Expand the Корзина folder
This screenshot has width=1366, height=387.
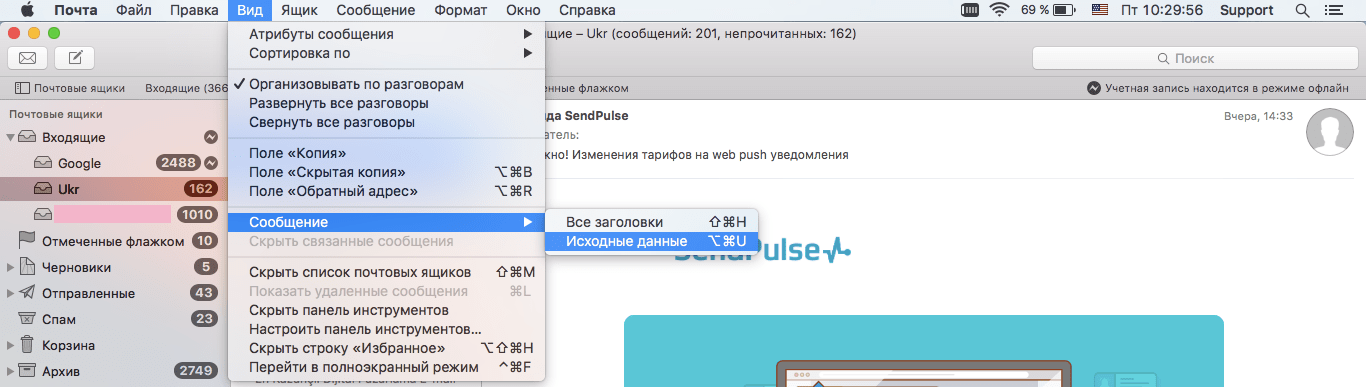[11, 345]
